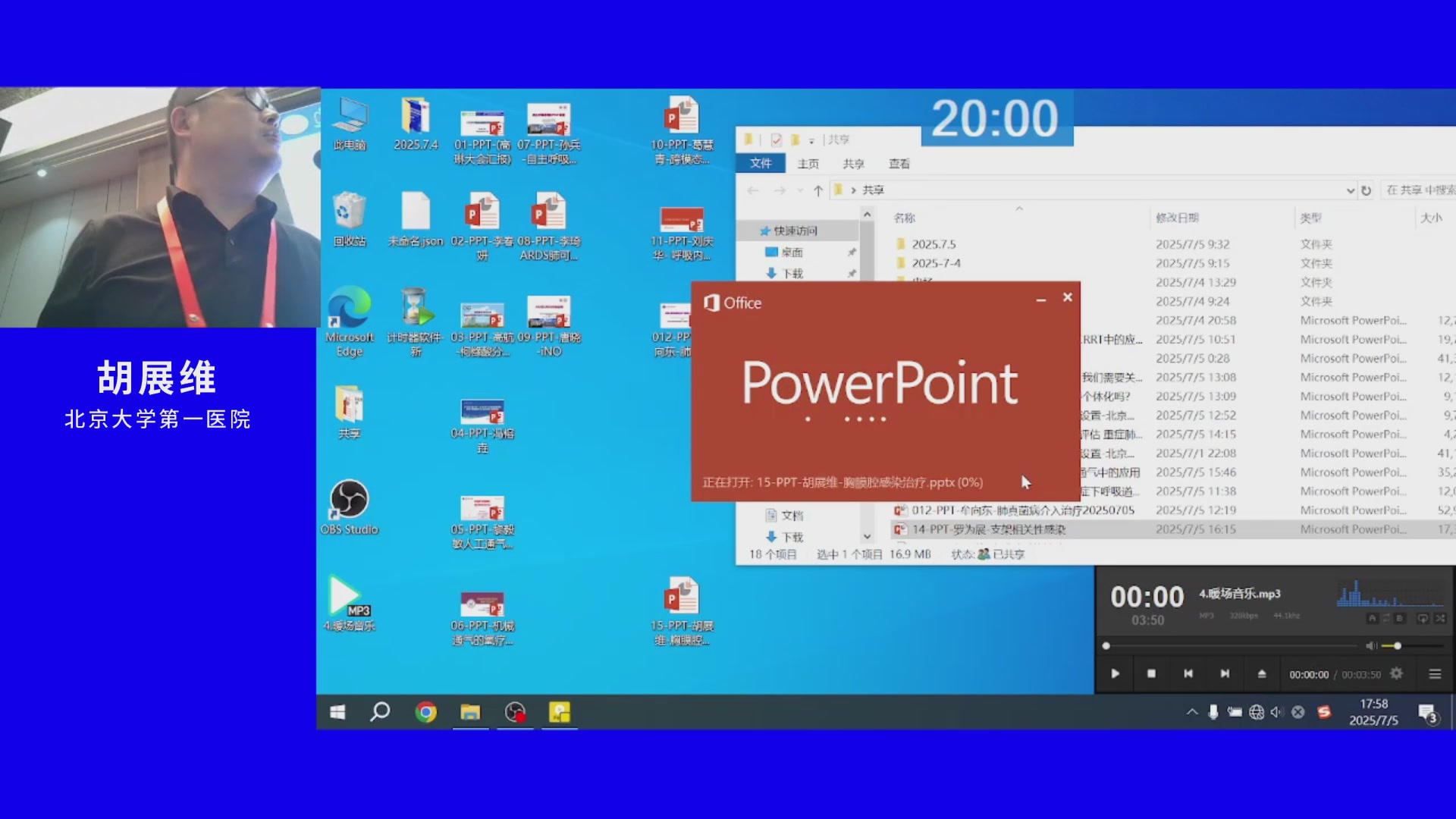Toggle repeat mode in audio player
This screenshot has height=819, width=1456.
1423,618
